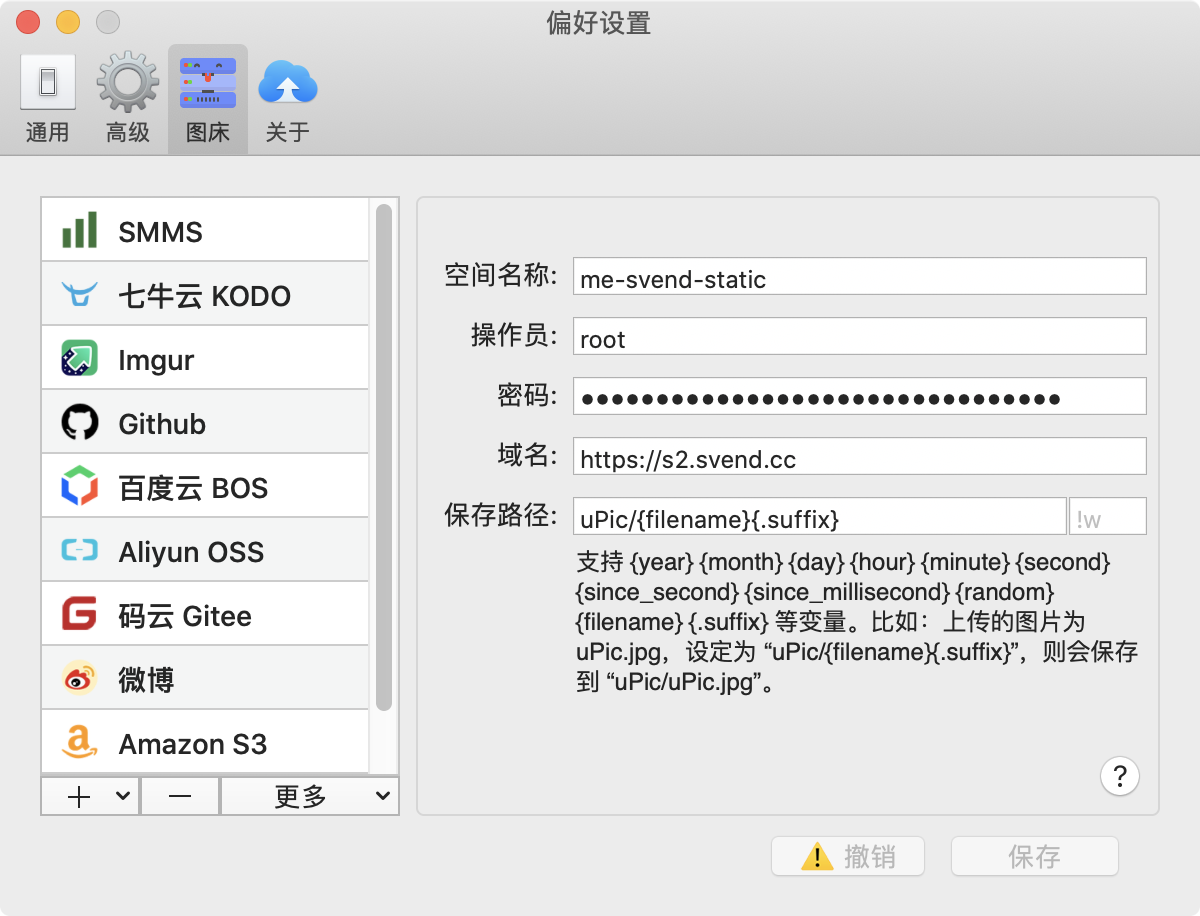Image resolution: width=1200 pixels, height=916 pixels.
Task: Click the 空间名称 bucket name field
Action: (860, 277)
